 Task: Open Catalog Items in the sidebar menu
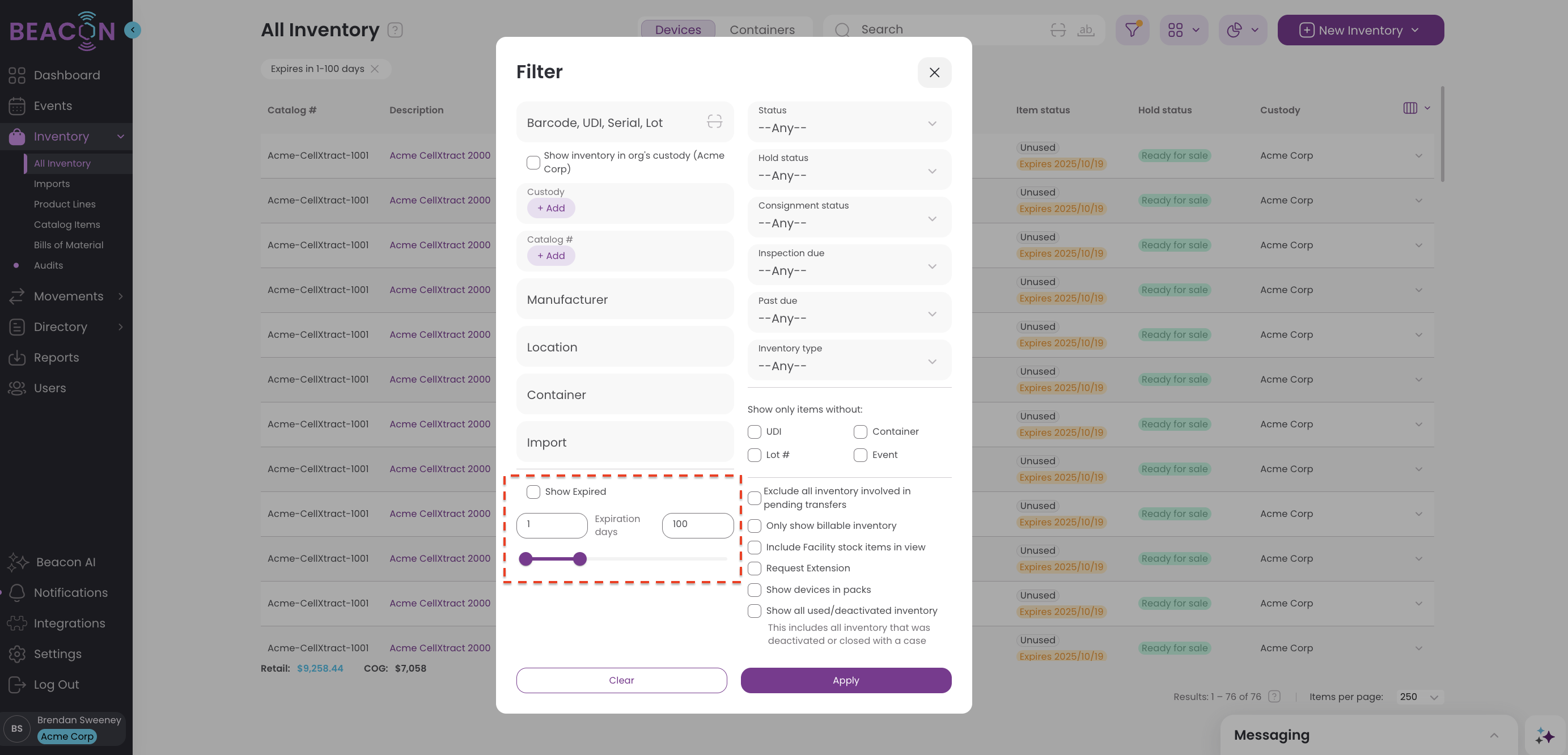(x=67, y=224)
